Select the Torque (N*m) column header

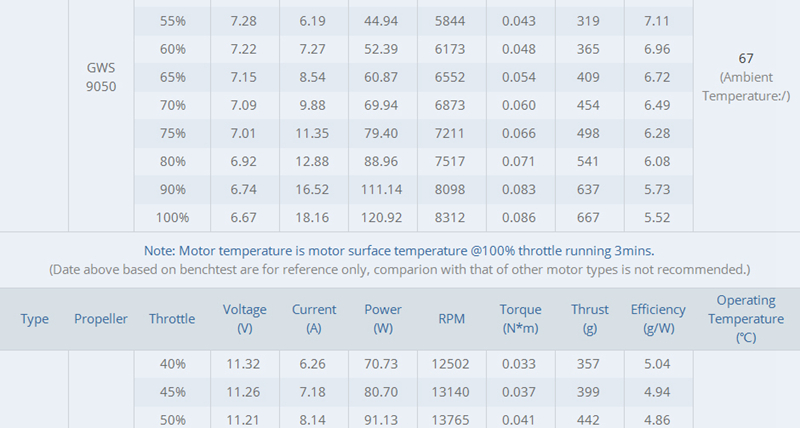[x=520, y=319]
